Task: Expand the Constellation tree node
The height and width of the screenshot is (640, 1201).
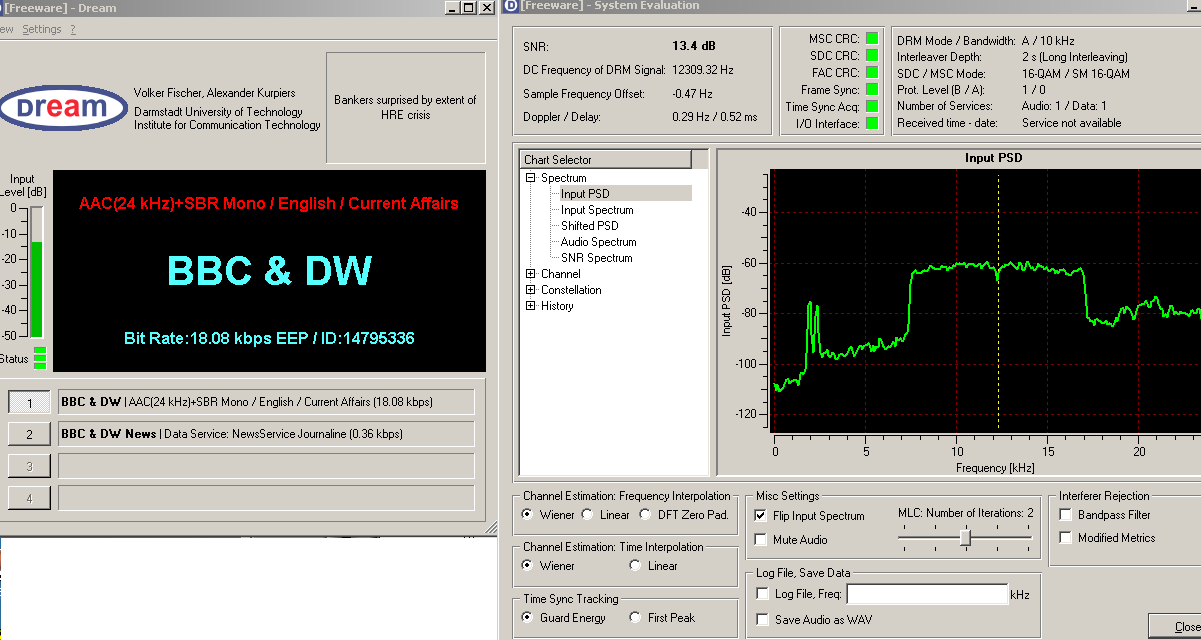Action: coord(531,290)
